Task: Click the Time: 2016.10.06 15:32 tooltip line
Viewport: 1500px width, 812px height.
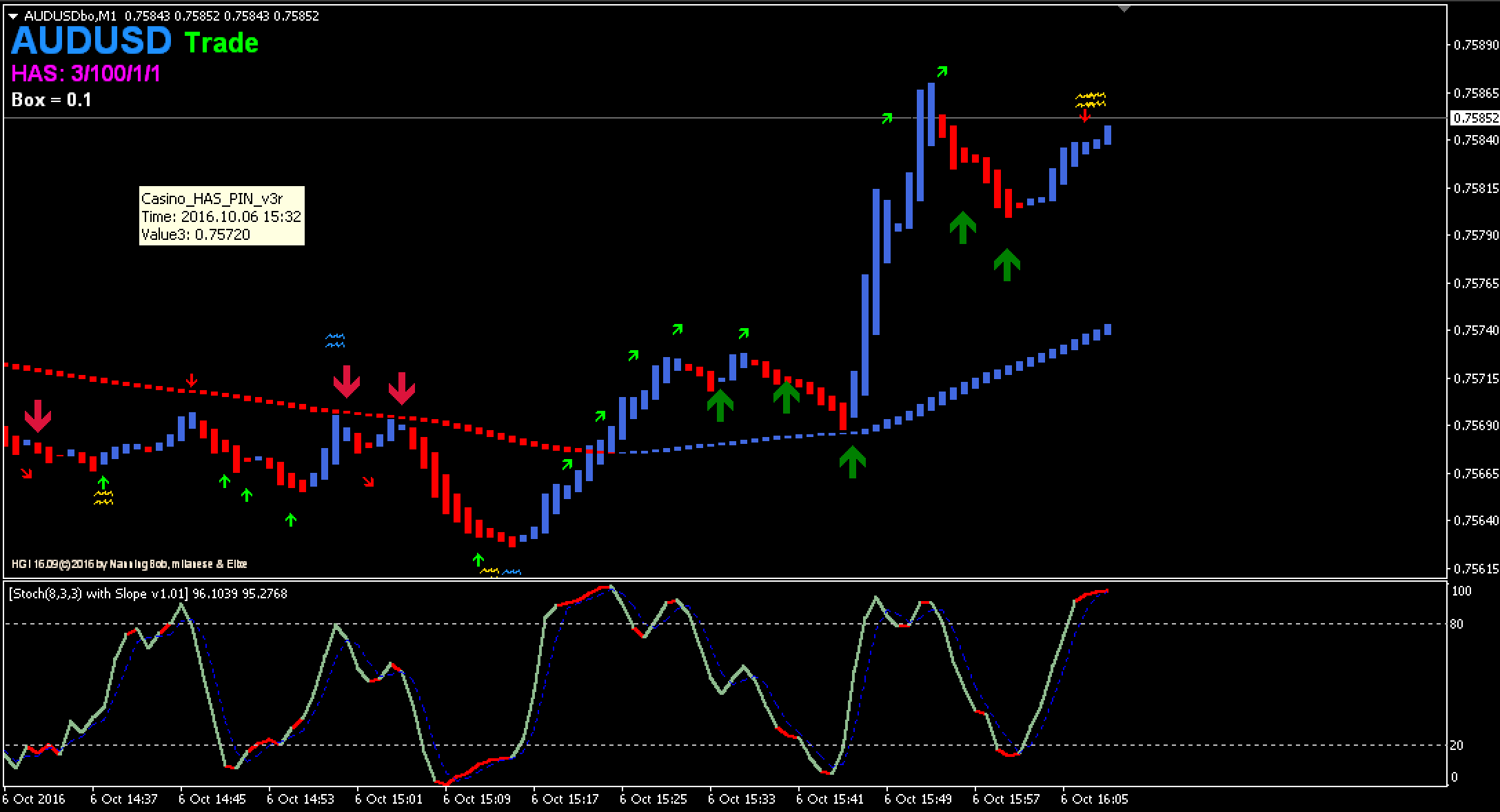Action: pyautogui.click(x=221, y=216)
